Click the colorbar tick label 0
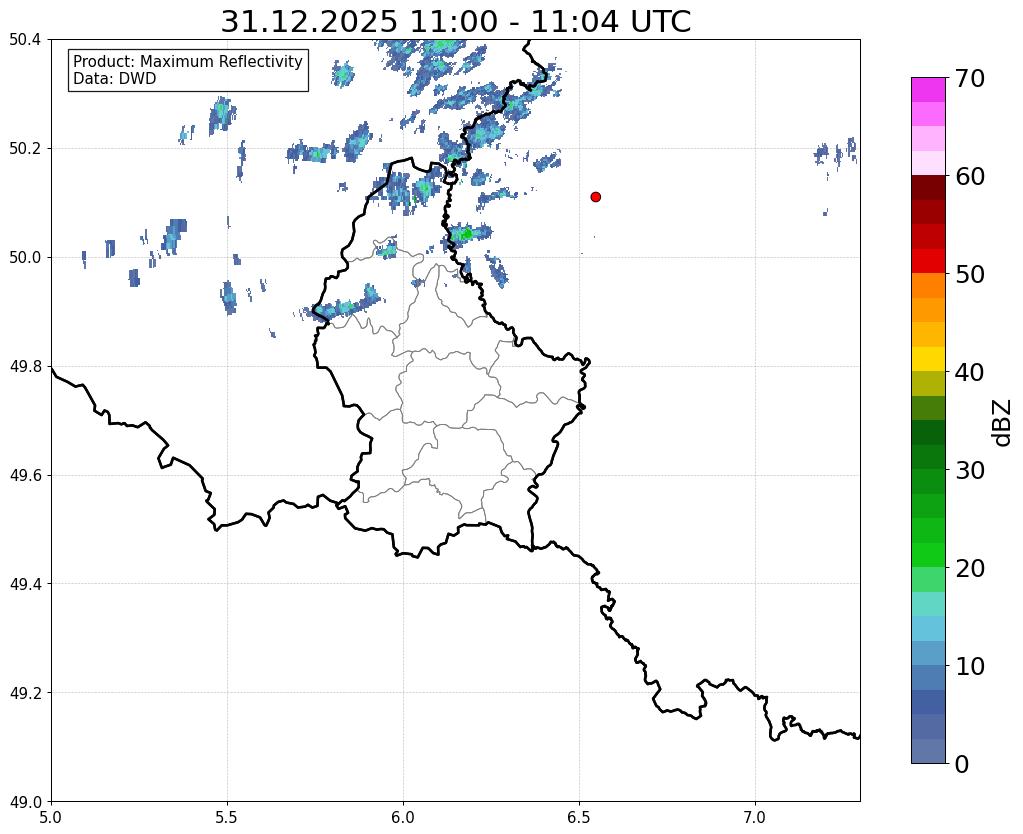1023x834 pixels. (962, 764)
